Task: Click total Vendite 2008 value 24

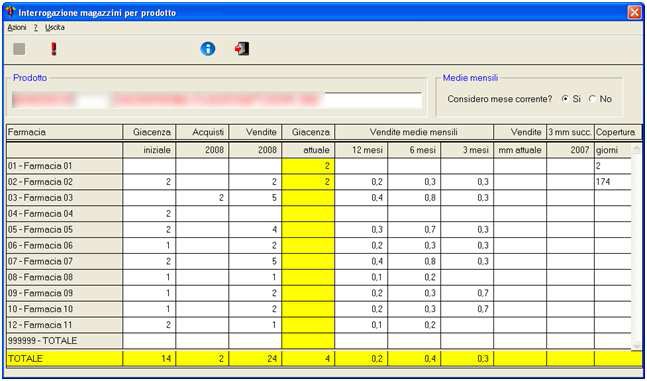Action: pos(255,358)
